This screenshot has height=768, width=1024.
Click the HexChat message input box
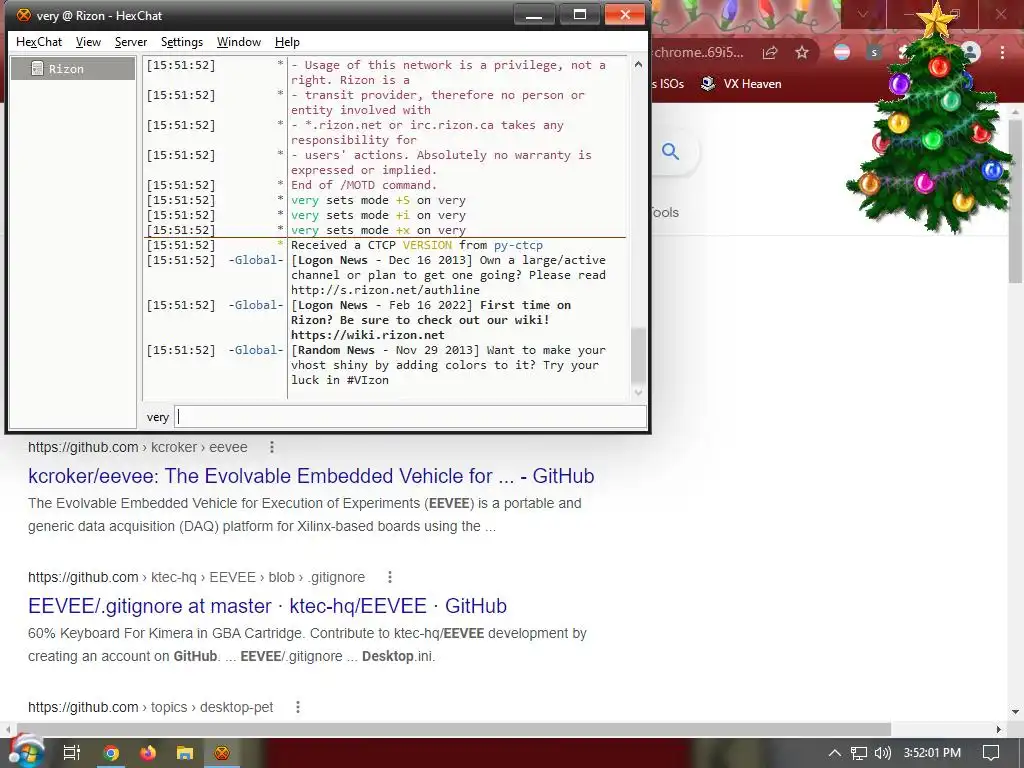pyautogui.click(x=411, y=417)
